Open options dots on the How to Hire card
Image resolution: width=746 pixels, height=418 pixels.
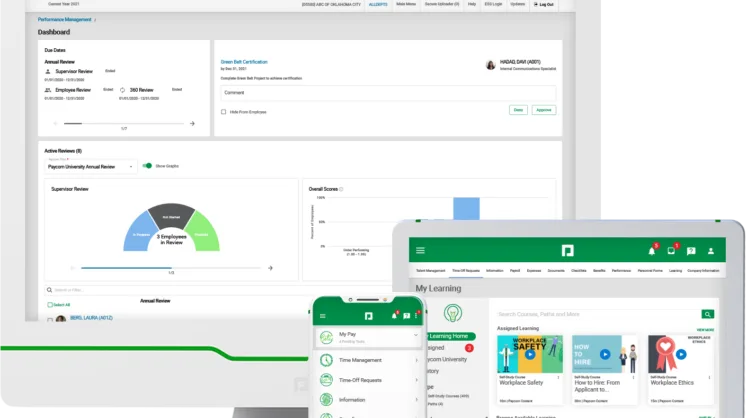point(633,377)
